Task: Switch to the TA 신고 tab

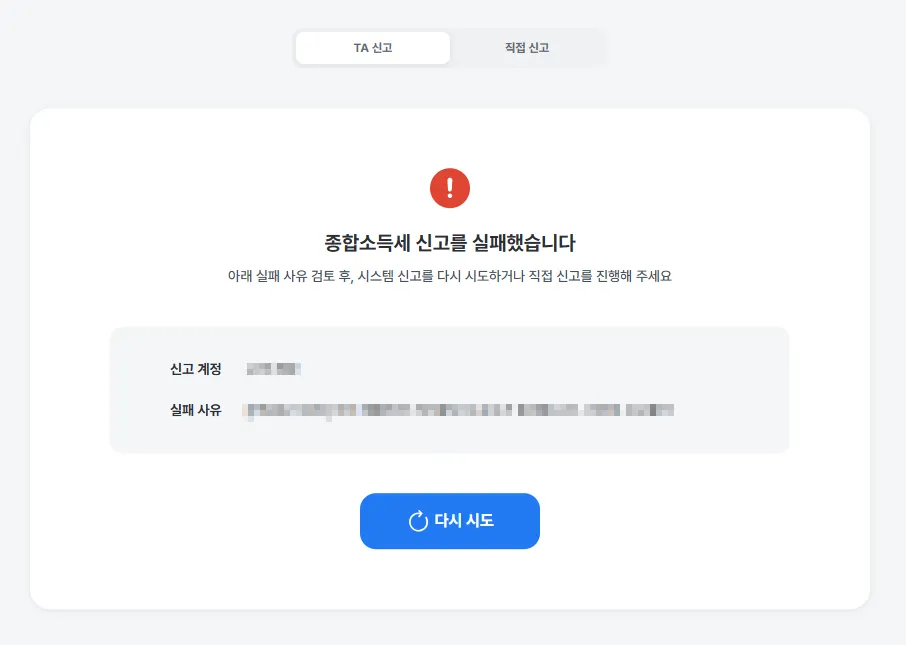Action: click(373, 48)
